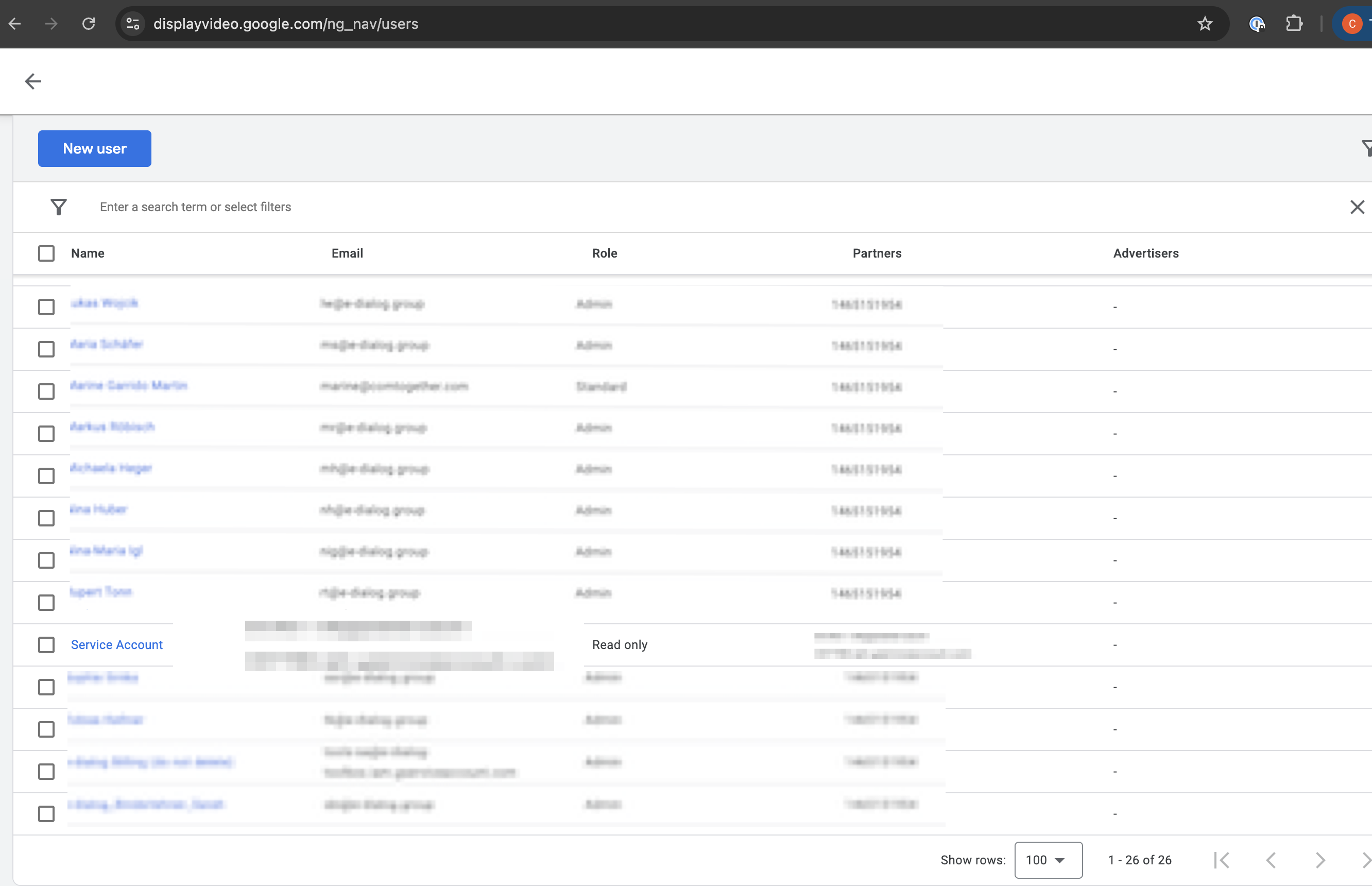
Task: Open the Marine Garrido Martin user link
Action: 128,385
